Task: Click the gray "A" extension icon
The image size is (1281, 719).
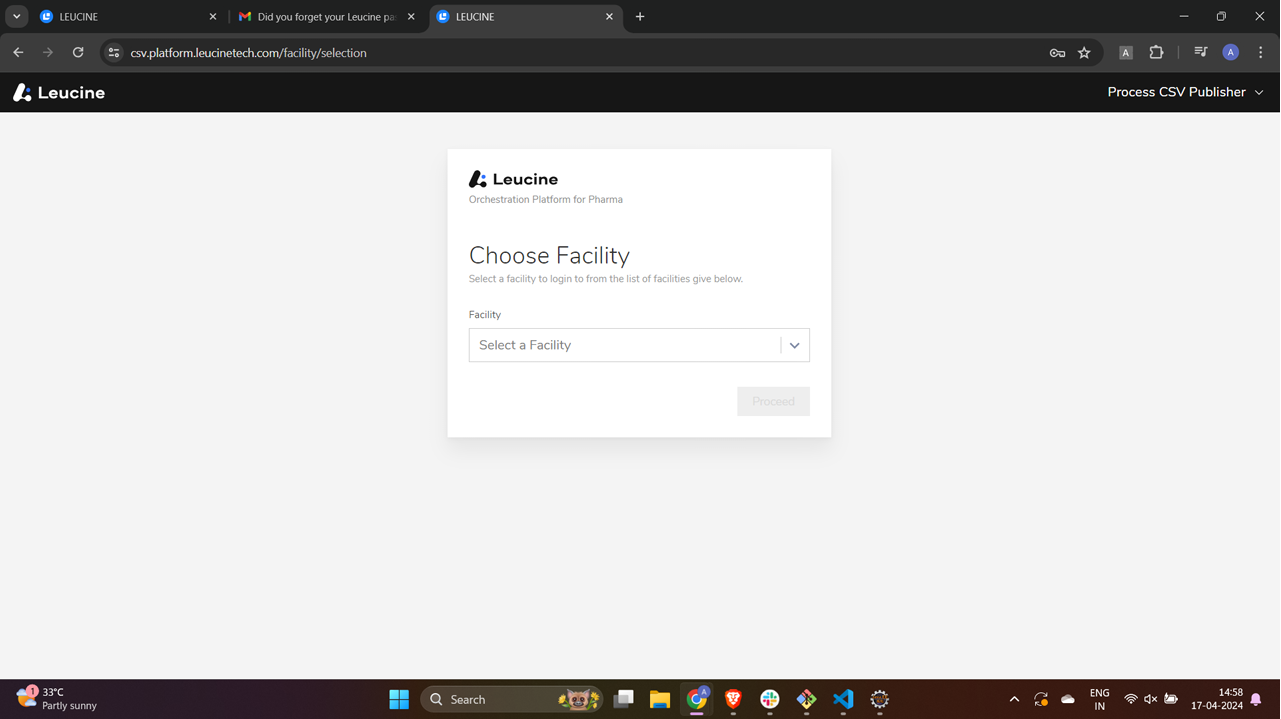Action: (1126, 53)
